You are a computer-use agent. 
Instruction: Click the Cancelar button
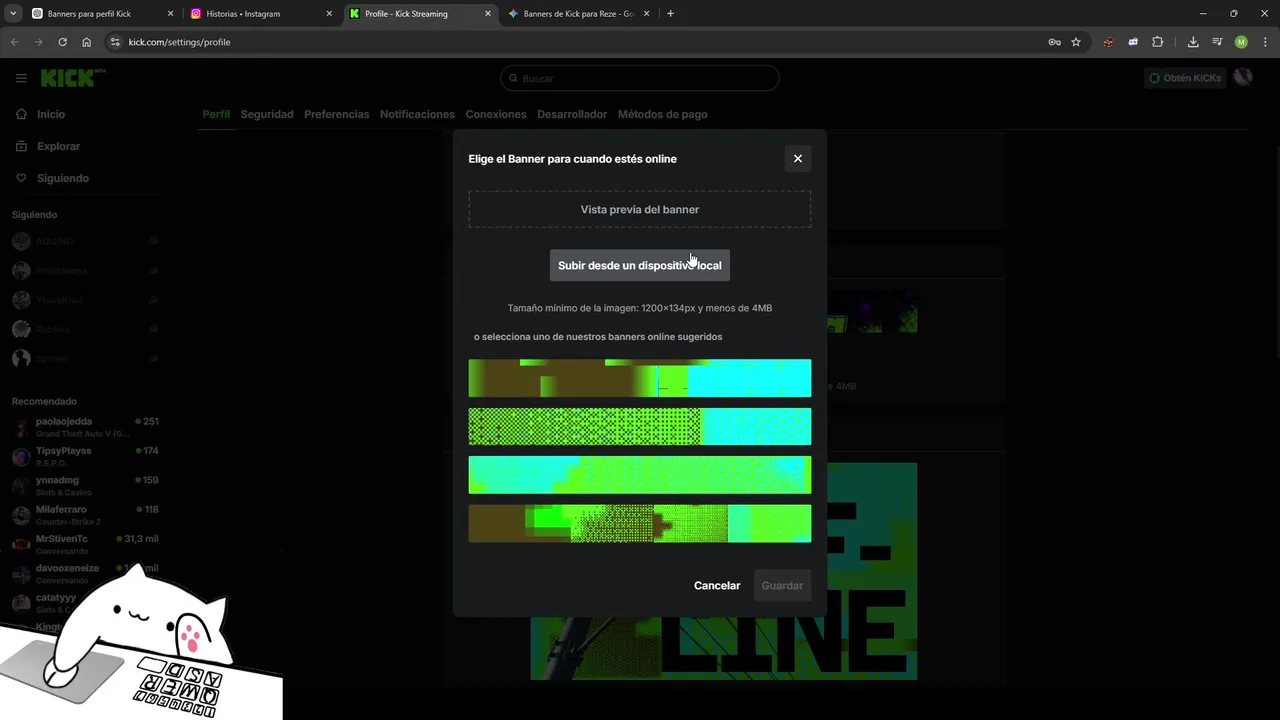(717, 585)
